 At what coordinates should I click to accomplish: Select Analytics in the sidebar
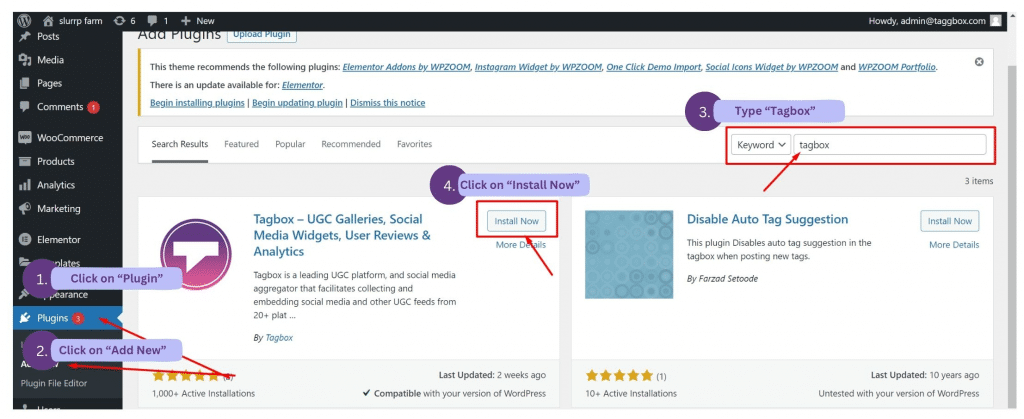click(55, 185)
